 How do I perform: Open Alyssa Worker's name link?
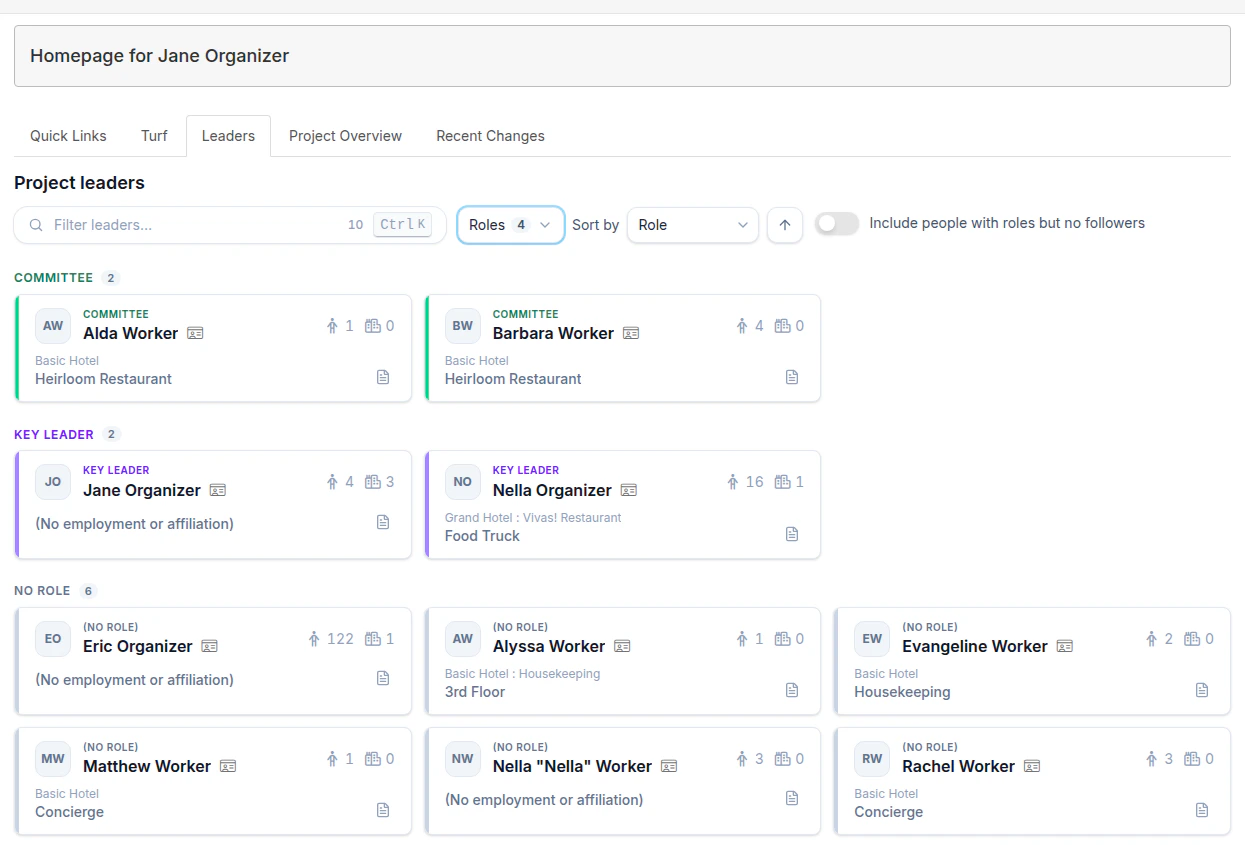click(549, 646)
